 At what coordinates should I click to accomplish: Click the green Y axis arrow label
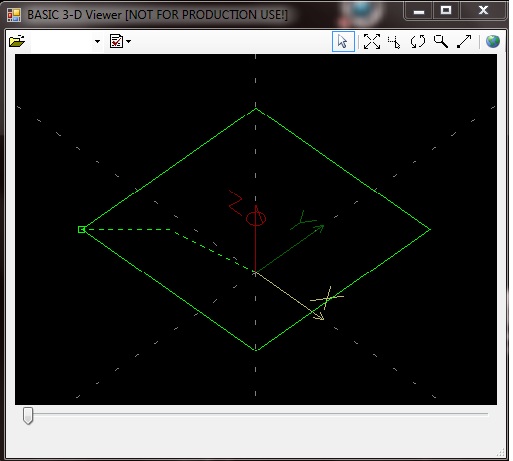[x=303, y=220]
